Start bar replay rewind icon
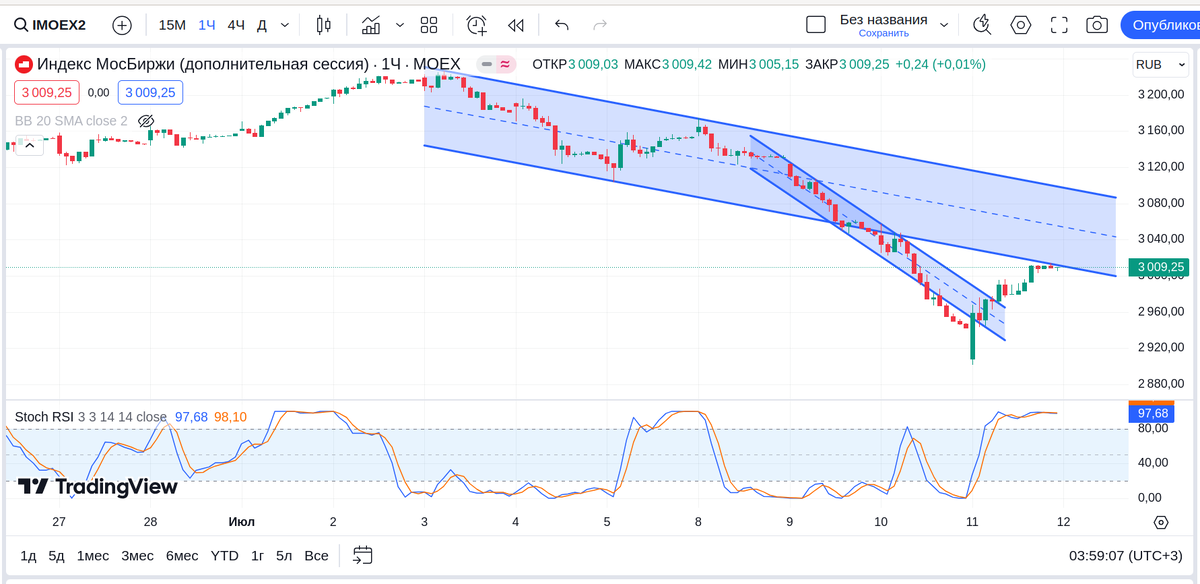The image size is (1200, 584). (516, 25)
